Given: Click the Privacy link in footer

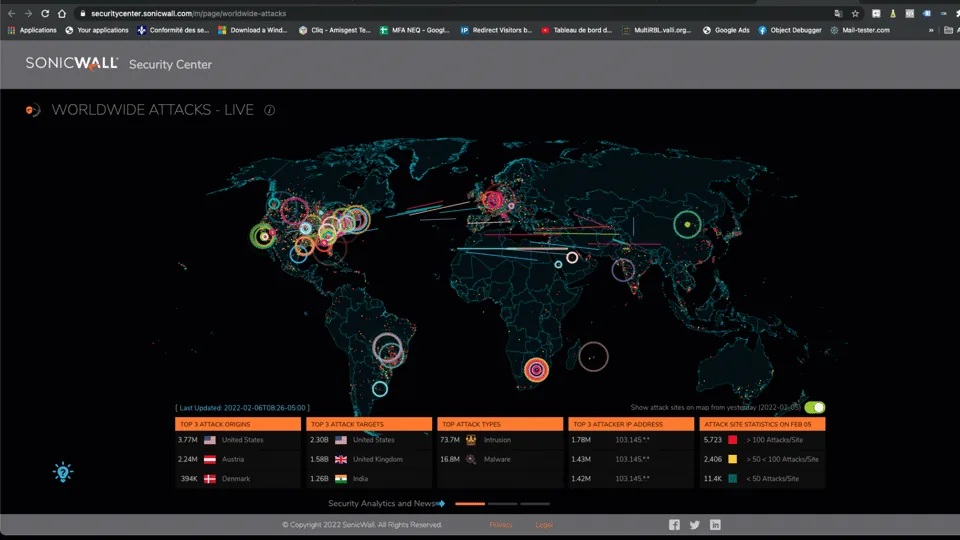Looking at the screenshot, I should coord(501,525).
